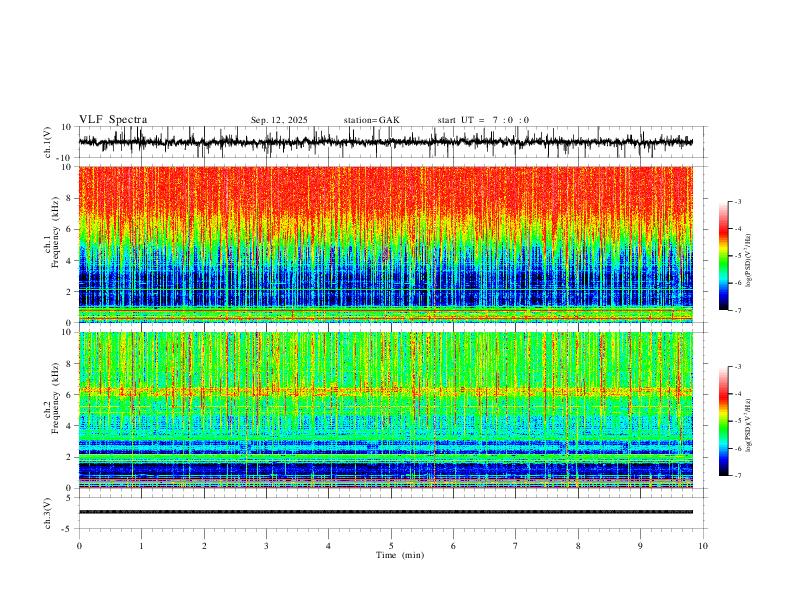792x612 pixels.
Task: Click the ch.2 spectrogram color scale bar
Action: pyautogui.click(x=723, y=421)
